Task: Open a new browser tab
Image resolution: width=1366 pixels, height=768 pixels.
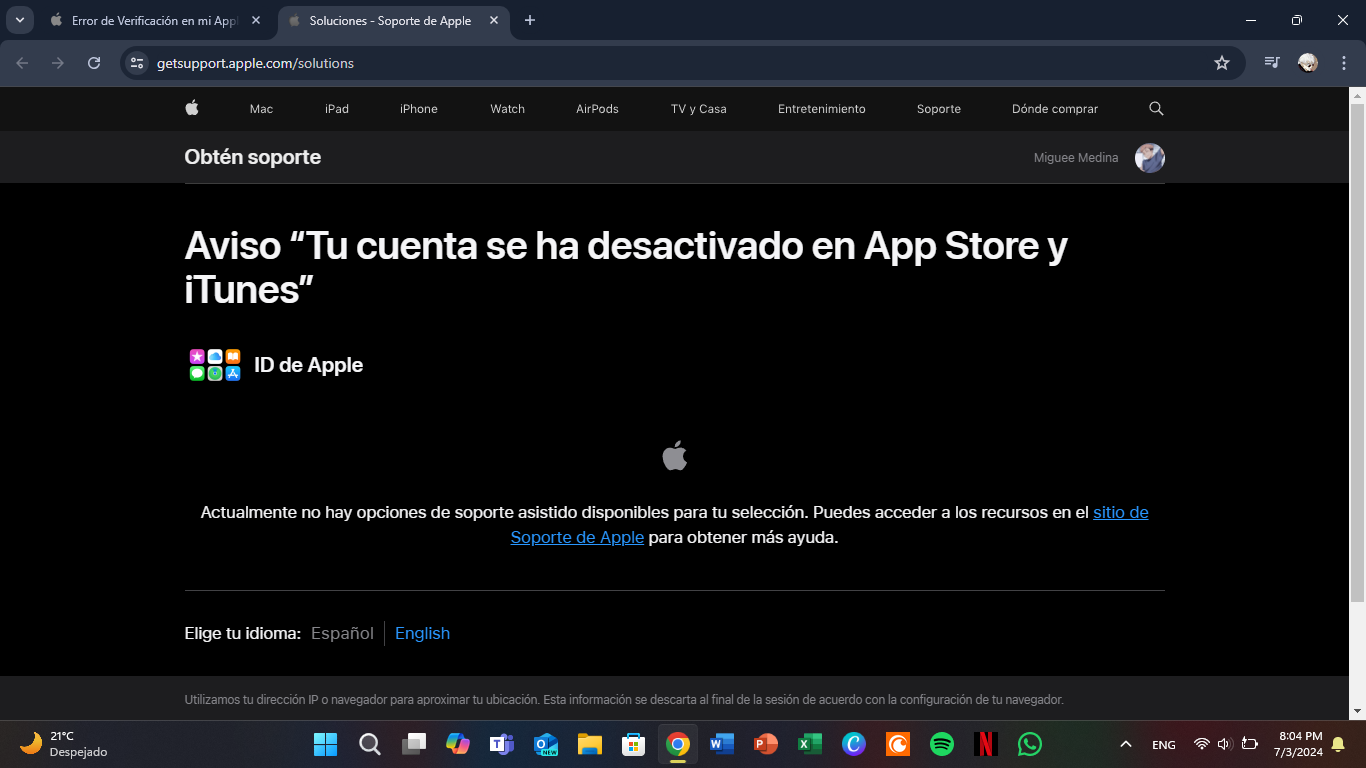Action: click(530, 20)
